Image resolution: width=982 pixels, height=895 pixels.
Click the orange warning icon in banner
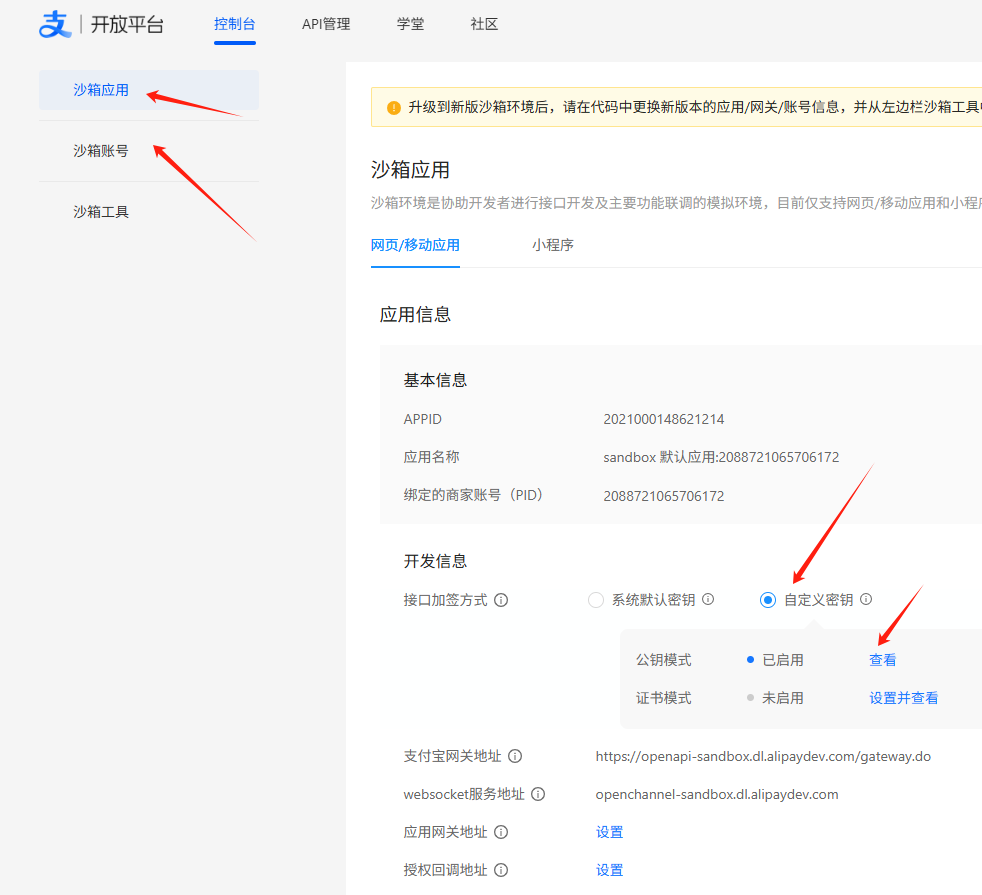click(394, 108)
